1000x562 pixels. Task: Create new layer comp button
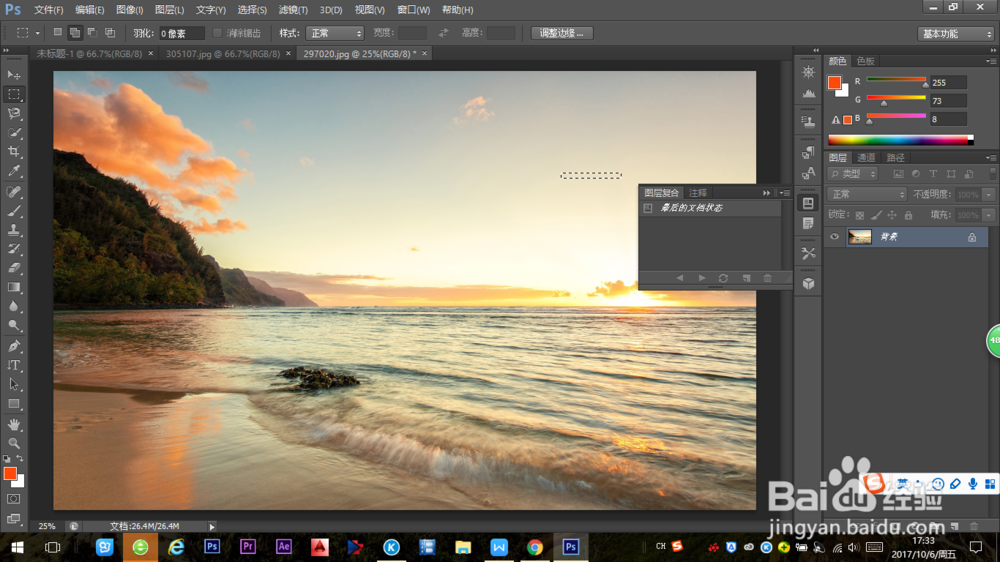click(746, 278)
